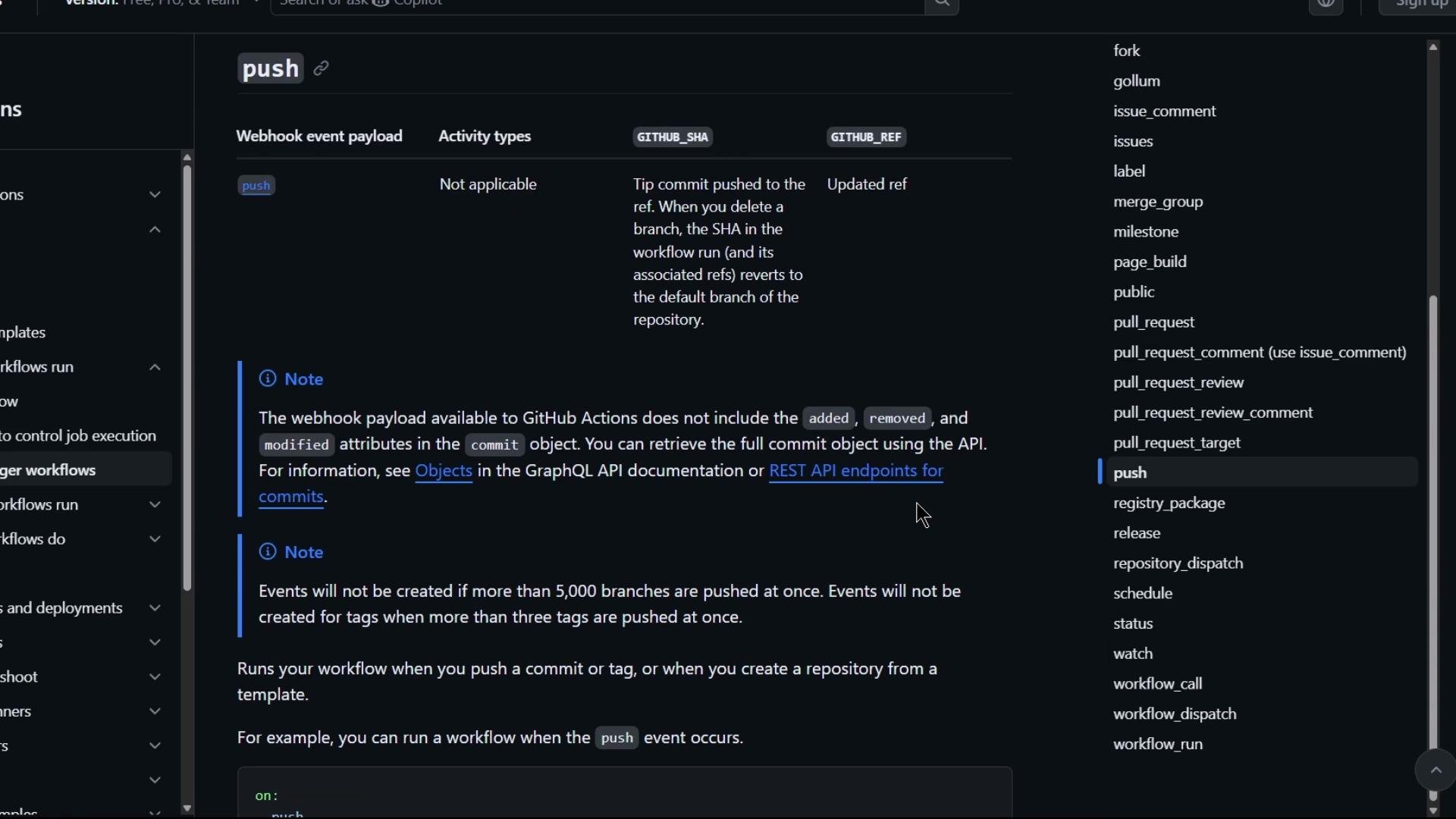Expand the 'ners' sidebar section
Viewport: 1456px width, 819px height.
(x=155, y=711)
